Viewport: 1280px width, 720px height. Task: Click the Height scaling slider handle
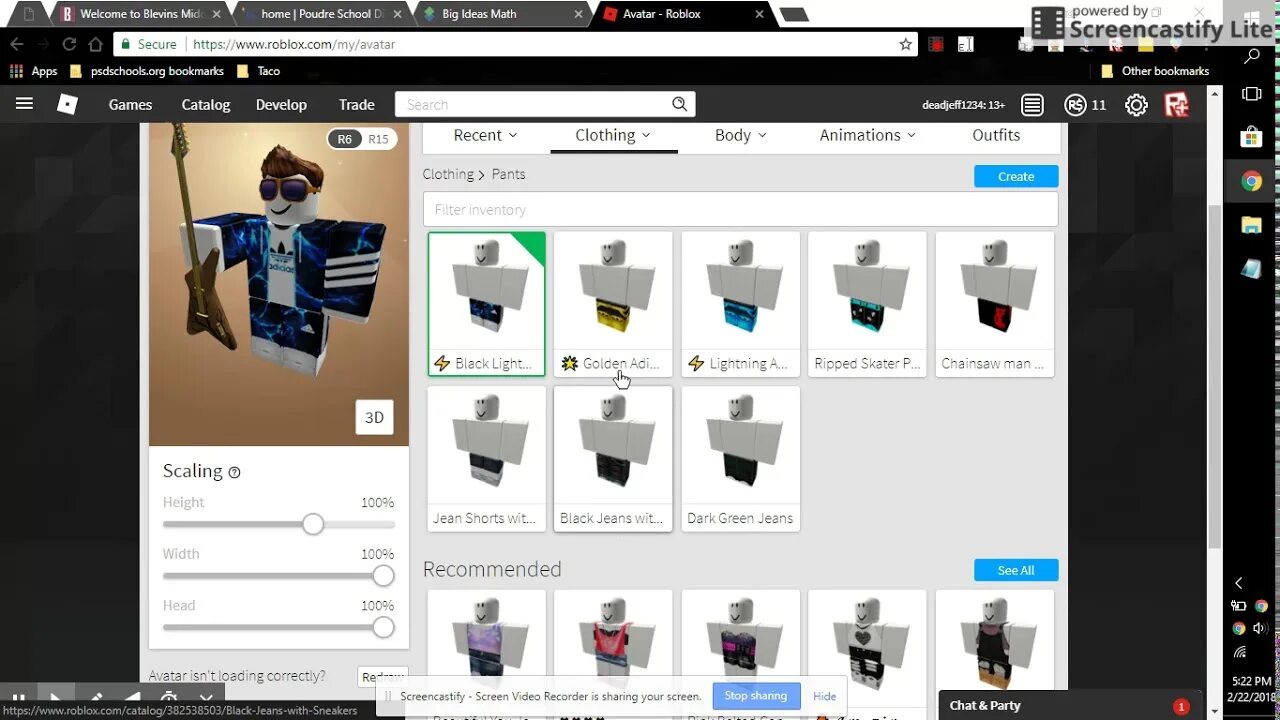tap(313, 524)
